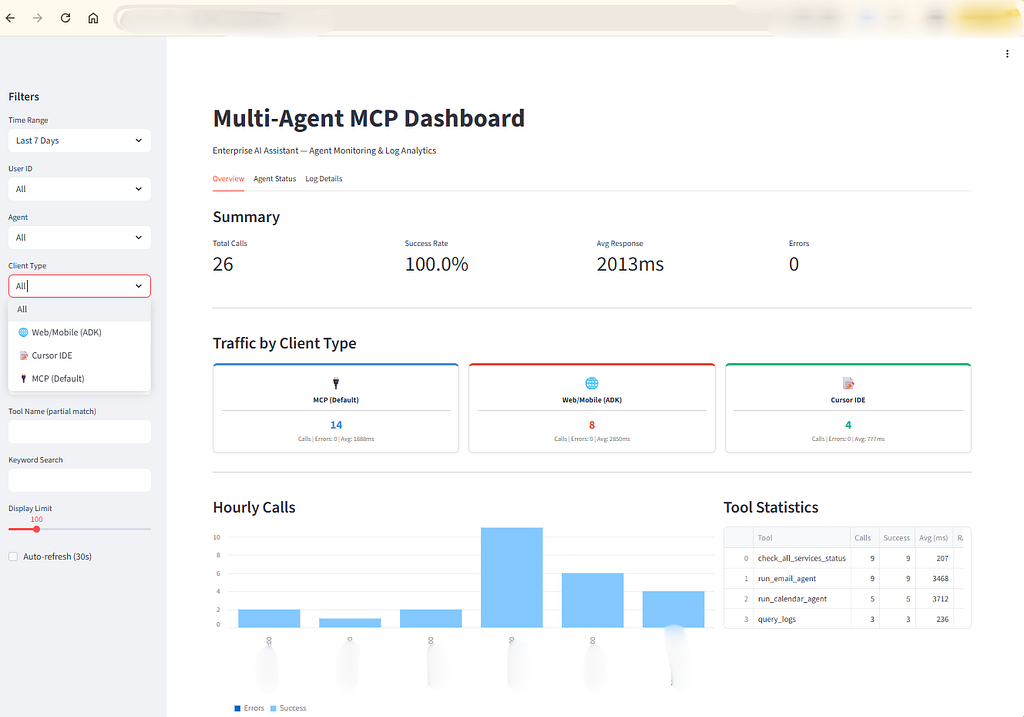Sort by the Calls column header
This screenshot has width=1024, height=717.
pyautogui.click(x=864, y=538)
